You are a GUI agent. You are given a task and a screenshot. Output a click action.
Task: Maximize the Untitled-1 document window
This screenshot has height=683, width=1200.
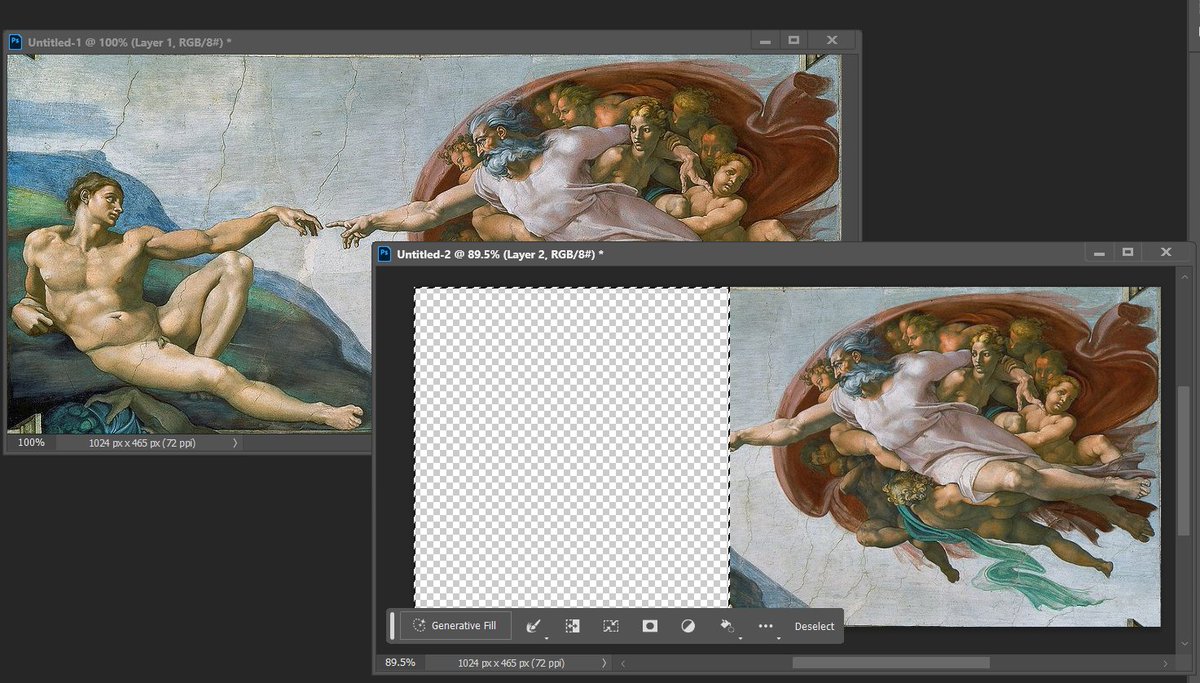pos(794,41)
